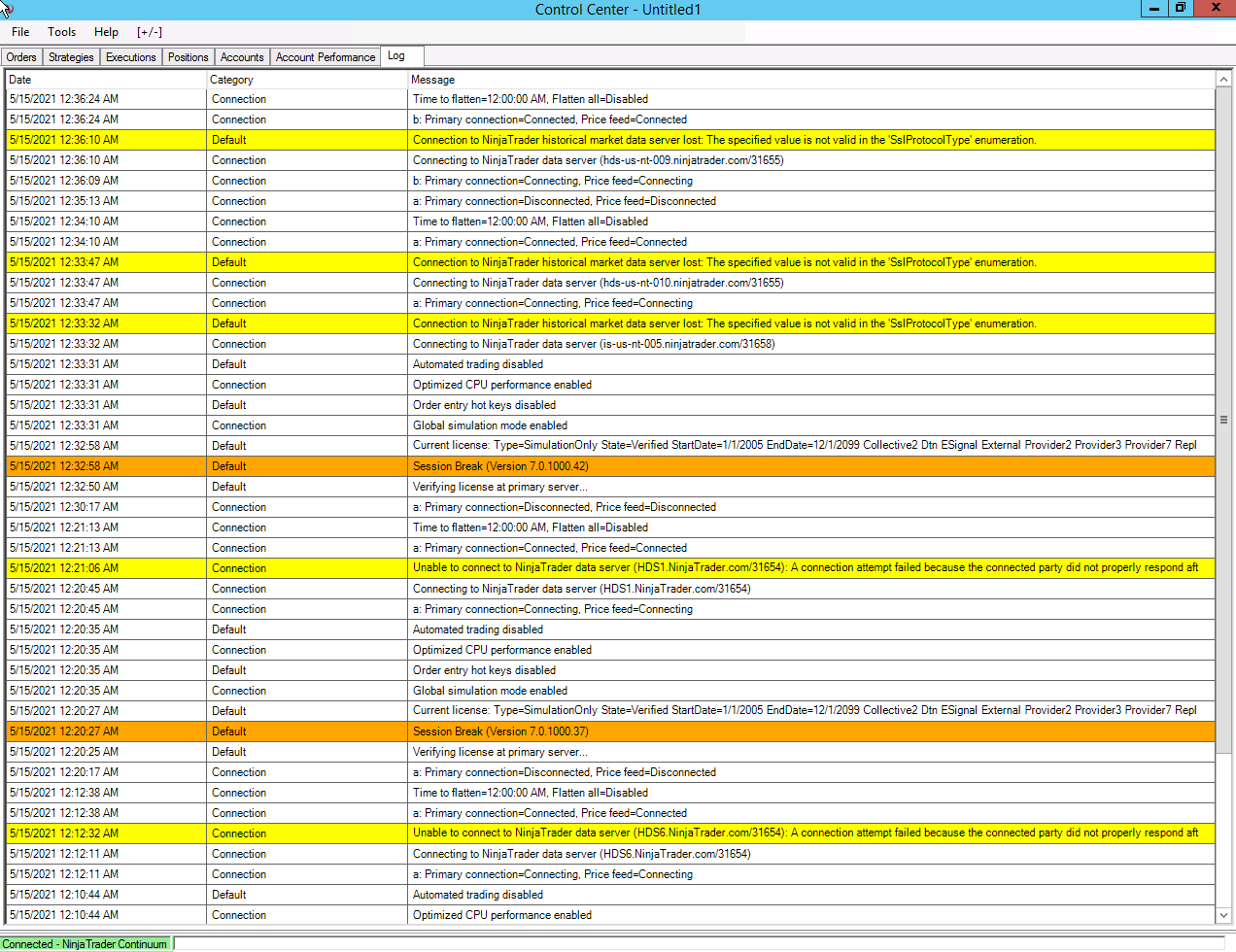Viewport: 1236px width, 952px height.
Task: Open the Tools menu
Action: coord(61,32)
